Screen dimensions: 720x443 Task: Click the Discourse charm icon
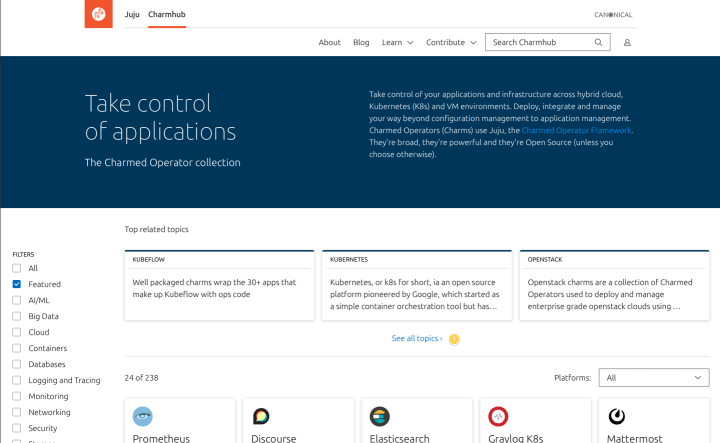point(261,416)
